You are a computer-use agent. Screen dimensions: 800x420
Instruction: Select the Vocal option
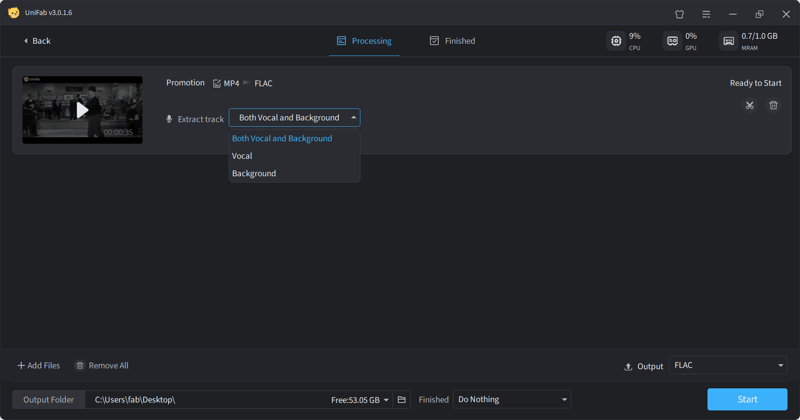(242, 156)
